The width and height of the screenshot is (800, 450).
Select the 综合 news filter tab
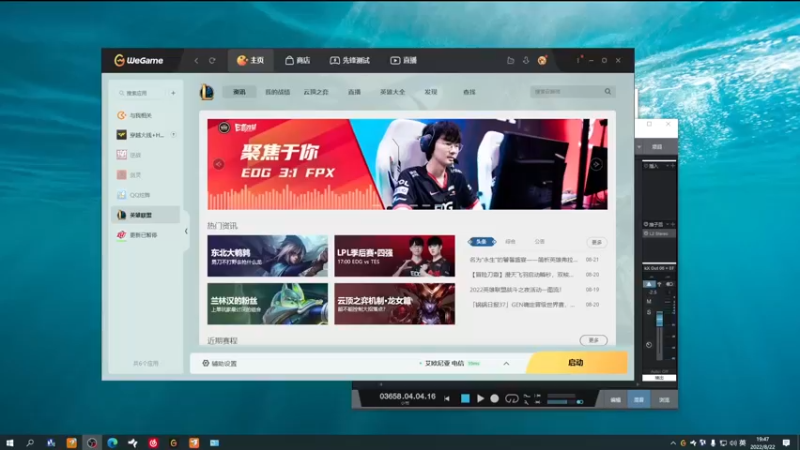510,241
